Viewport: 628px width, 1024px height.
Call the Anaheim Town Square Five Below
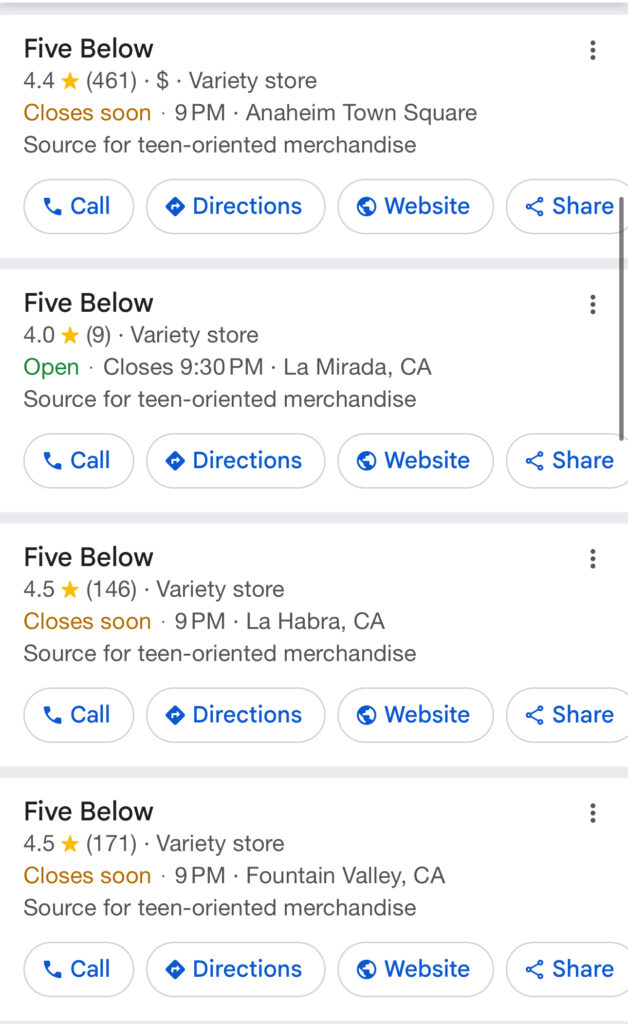78,206
